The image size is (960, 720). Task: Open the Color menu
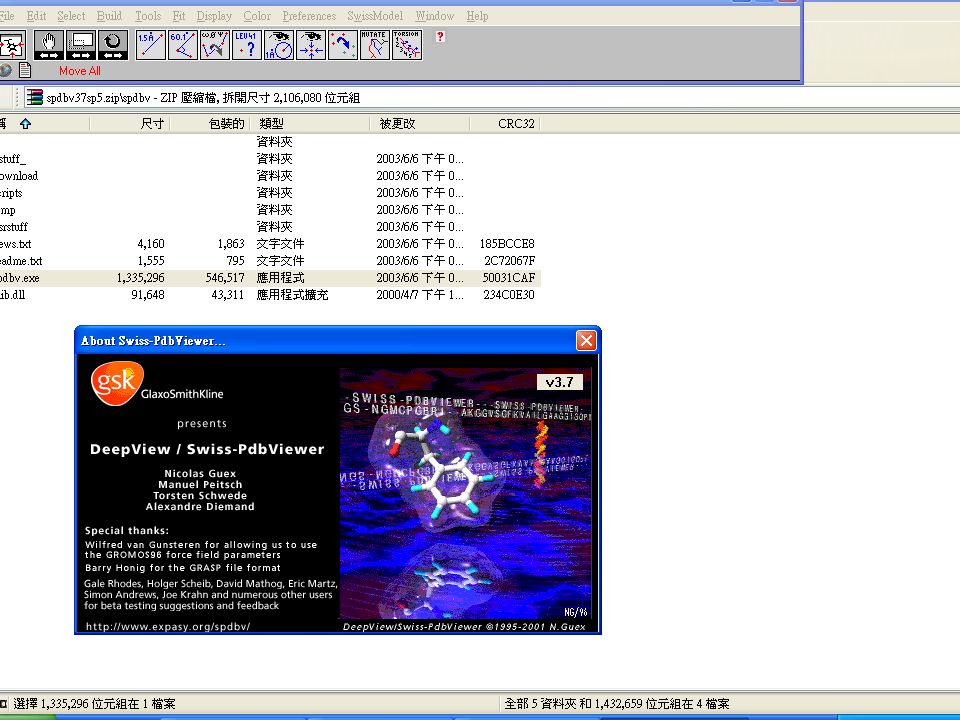(x=257, y=16)
